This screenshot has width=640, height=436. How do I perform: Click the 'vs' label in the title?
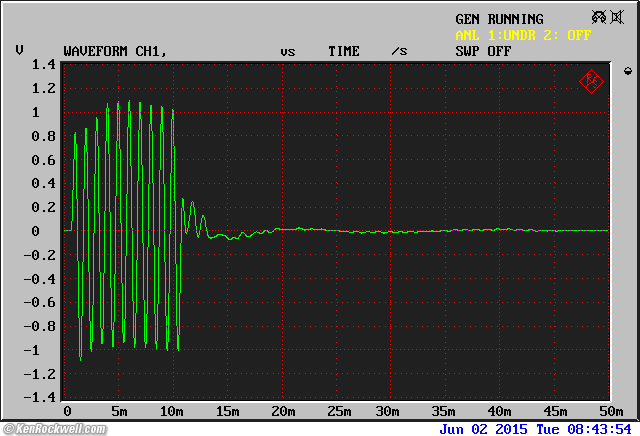pos(288,52)
